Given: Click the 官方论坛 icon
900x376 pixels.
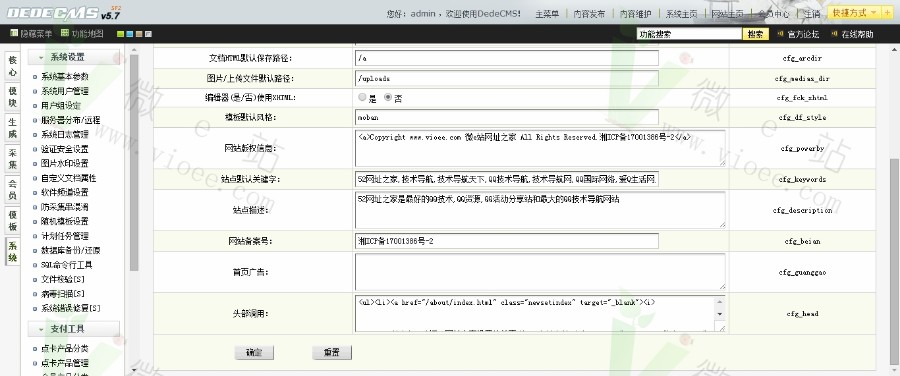Looking at the screenshot, I should pyautogui.click(x=781, y=34).
